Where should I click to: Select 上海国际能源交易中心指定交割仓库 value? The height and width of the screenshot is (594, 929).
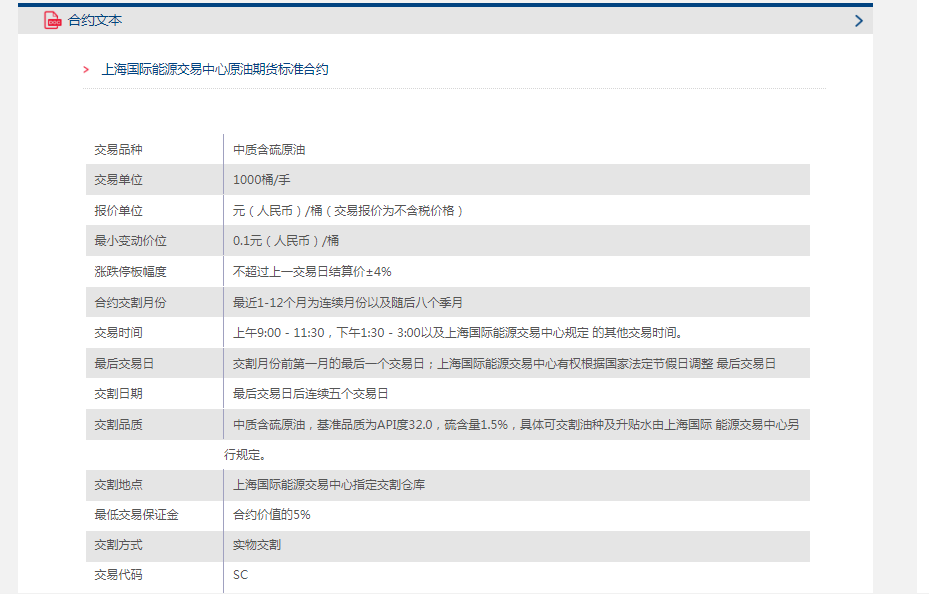(x=329, y=485)
